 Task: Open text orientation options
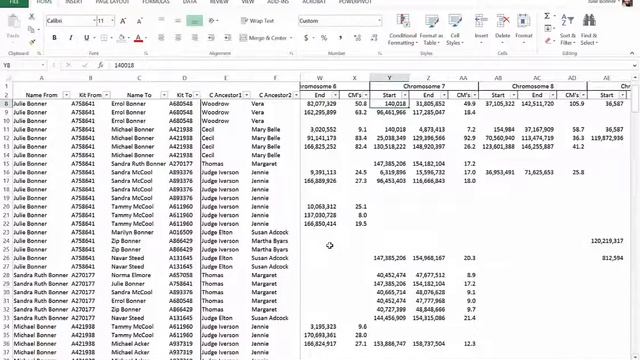tap(213, 20)
